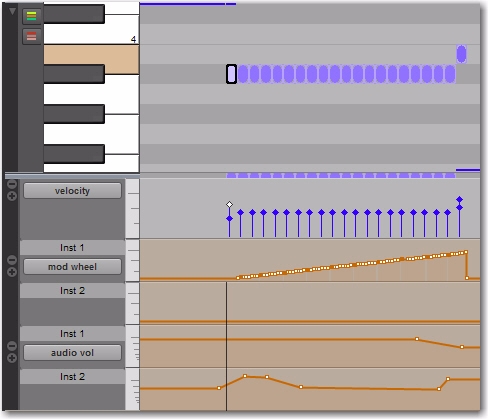488x419 pixels.
Task: Click the green and yellow track list icon
Action: point(31,16)
